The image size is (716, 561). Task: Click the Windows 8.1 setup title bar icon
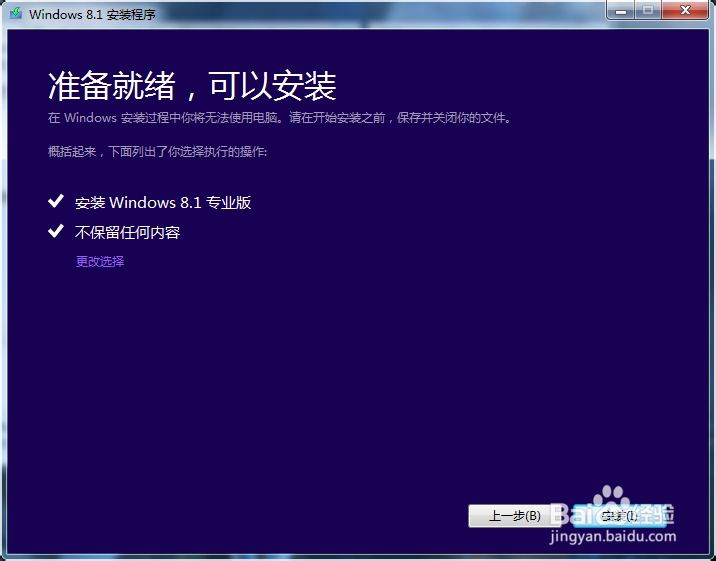pos(16,13)
